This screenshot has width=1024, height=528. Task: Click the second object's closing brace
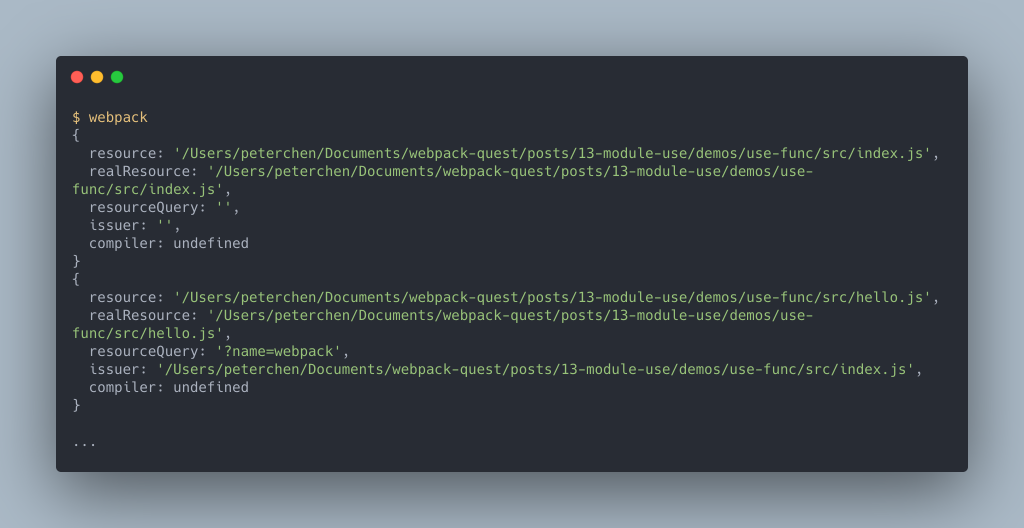point(76,405)
